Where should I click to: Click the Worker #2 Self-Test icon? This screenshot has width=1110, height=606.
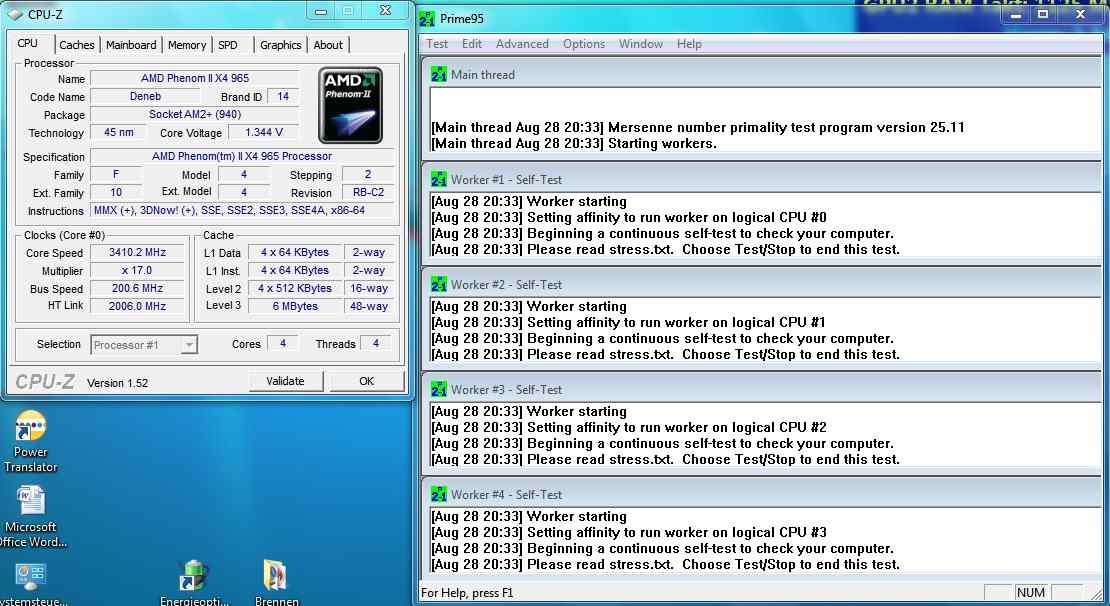[x=439, y=284]
